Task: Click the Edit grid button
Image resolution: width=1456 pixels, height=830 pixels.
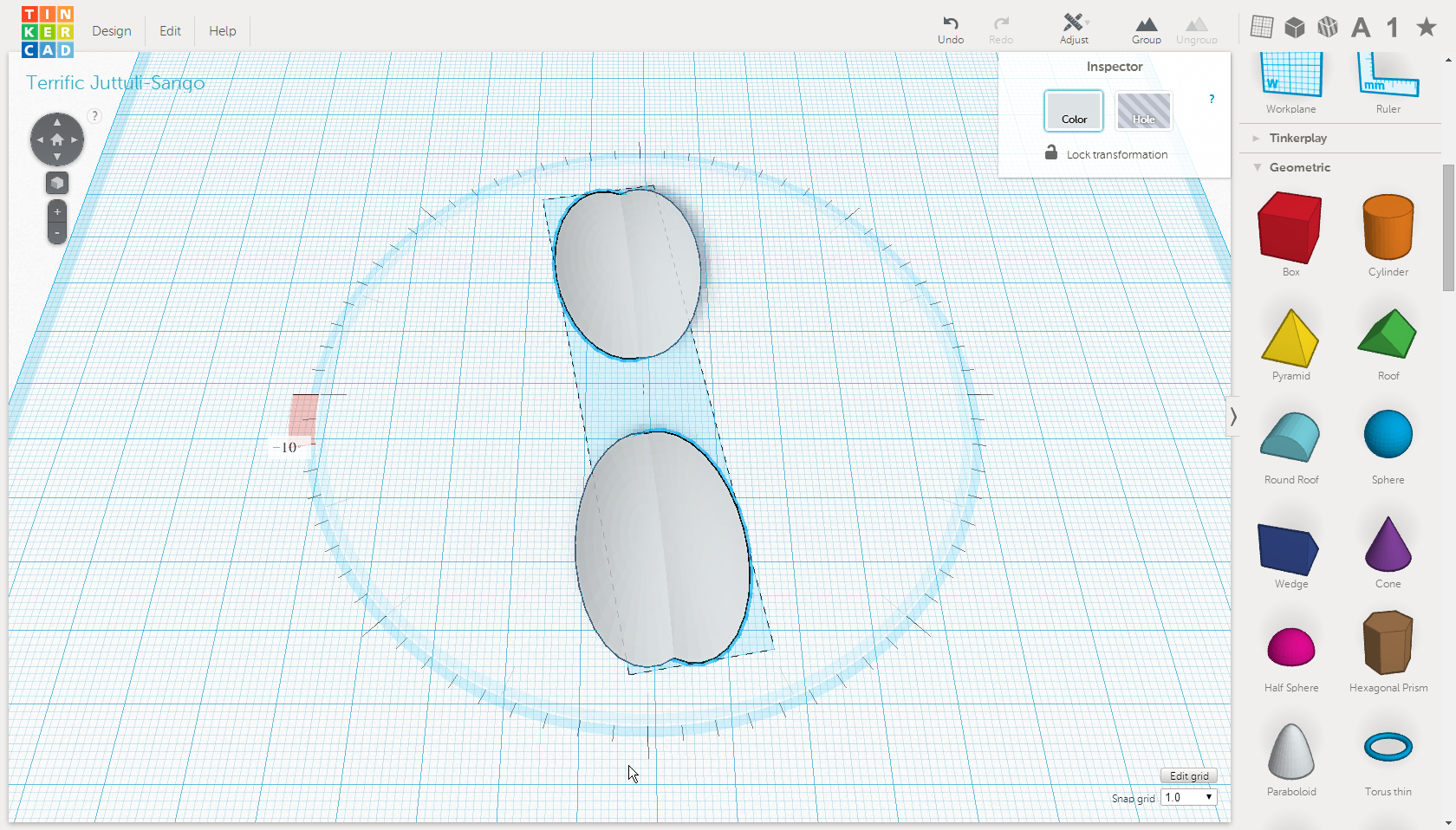Action: tap(1189, 776)
